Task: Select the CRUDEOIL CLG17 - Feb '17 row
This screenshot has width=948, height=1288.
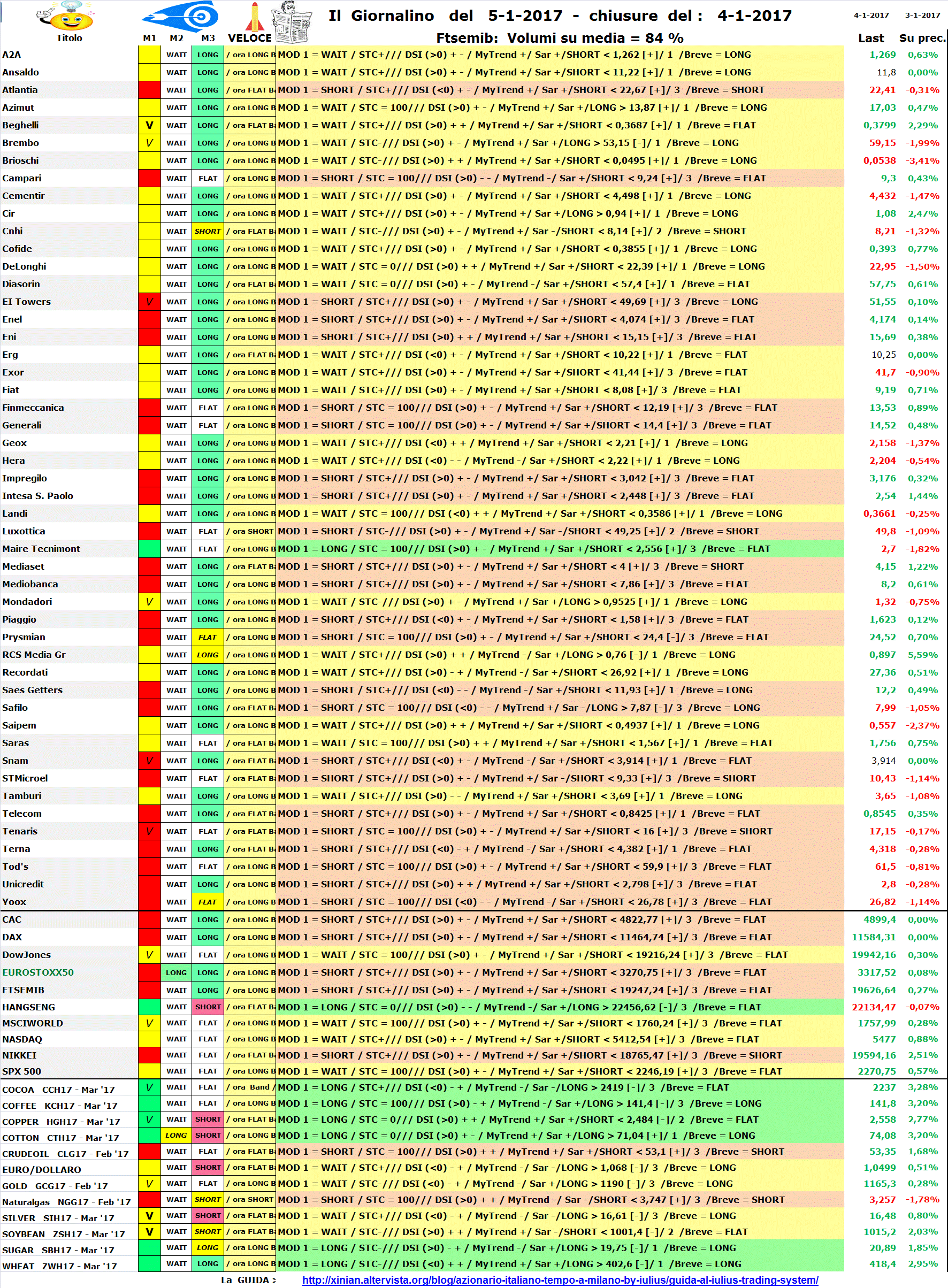Action: click(x=65, y=1154)
